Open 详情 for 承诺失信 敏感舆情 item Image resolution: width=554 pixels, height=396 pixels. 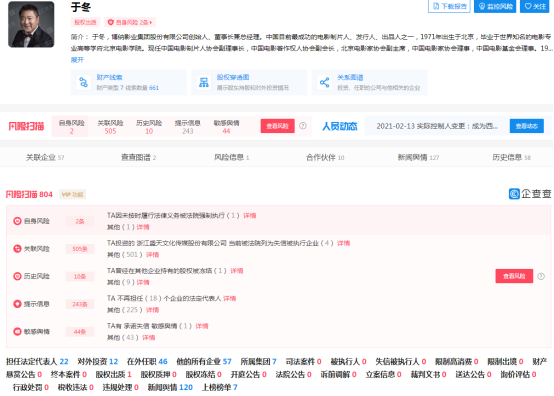pos(202,326)
